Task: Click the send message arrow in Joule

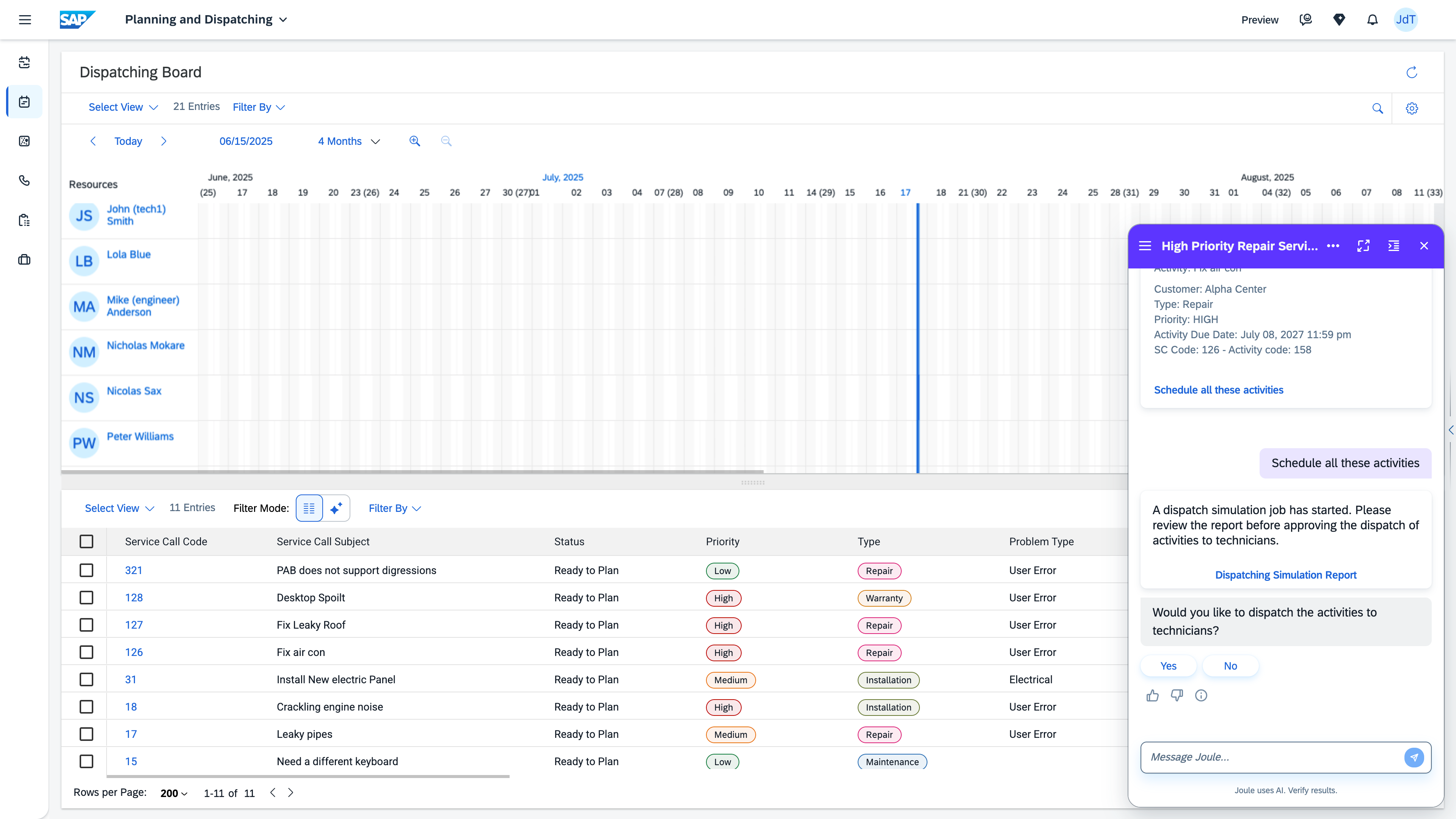Action: [1414, 757]
